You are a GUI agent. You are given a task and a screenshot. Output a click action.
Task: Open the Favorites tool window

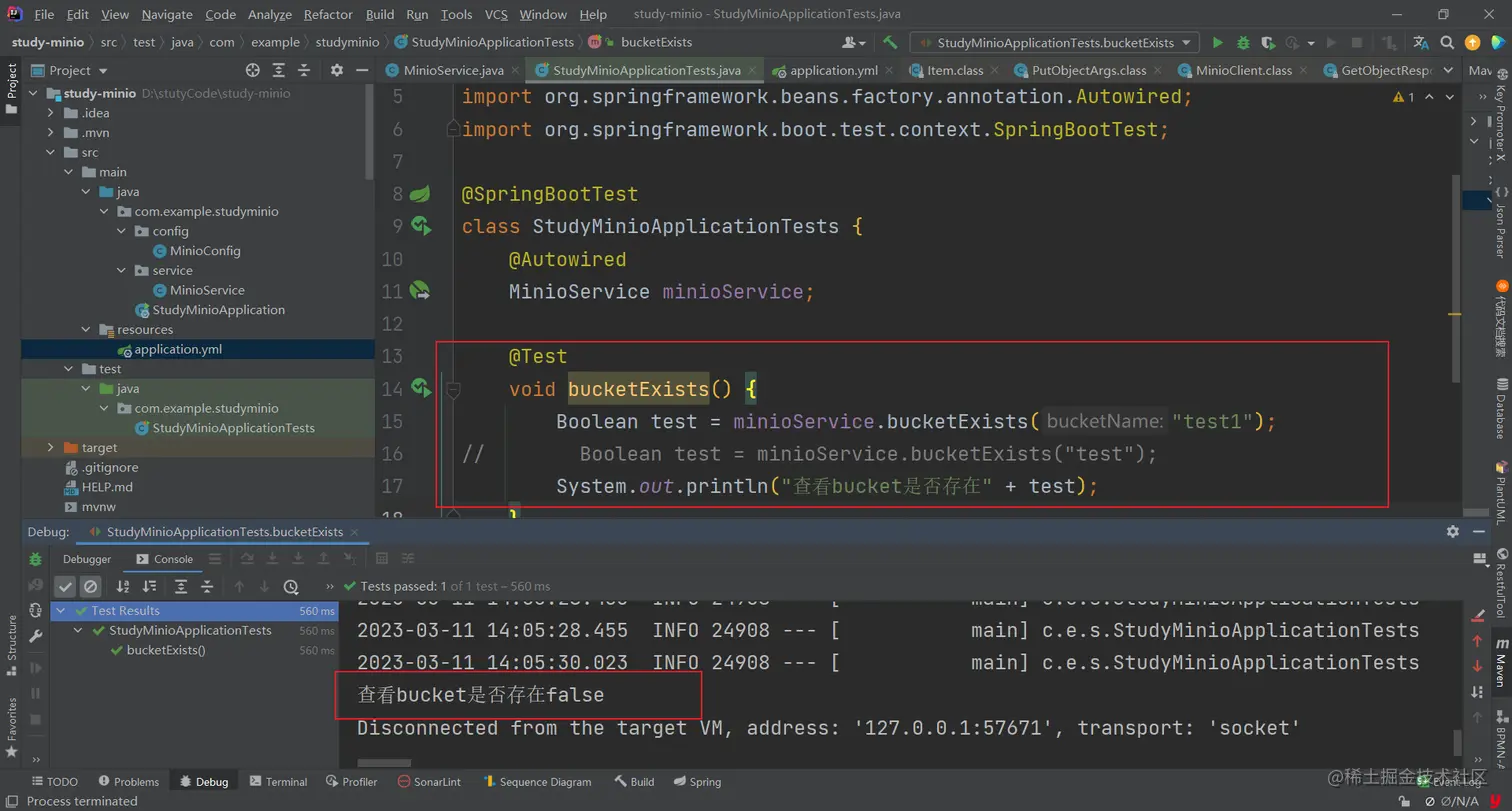[12, 726]
